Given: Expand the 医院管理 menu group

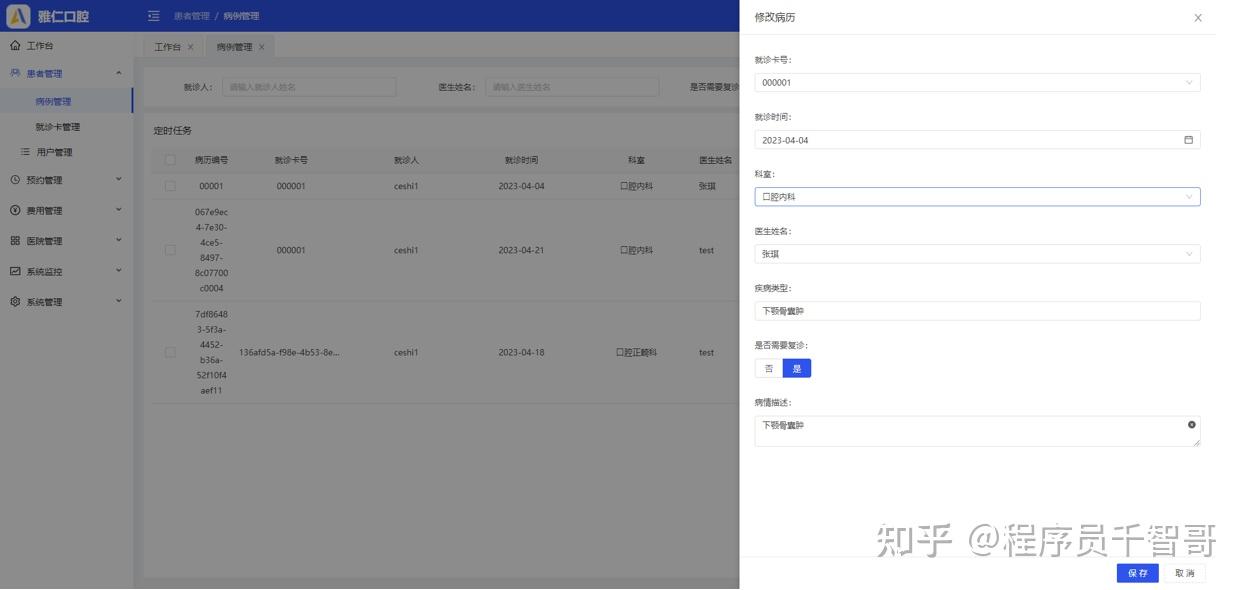Looking at the screenshot, I should (119, 241).
